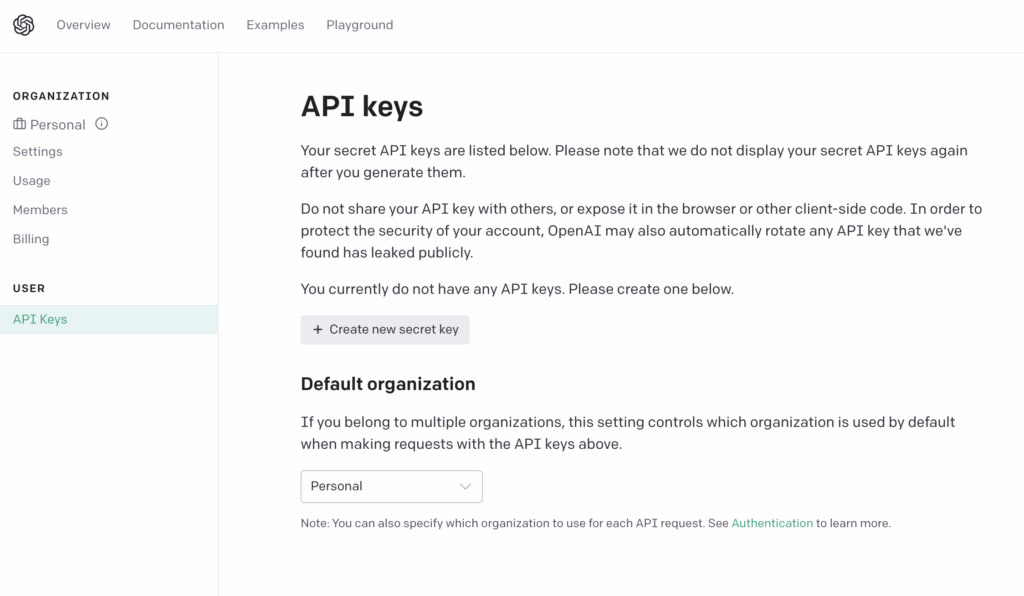Go to Documentation in the top navigation
Screen dimensions: 1024x596
click(x=178, y=25)
